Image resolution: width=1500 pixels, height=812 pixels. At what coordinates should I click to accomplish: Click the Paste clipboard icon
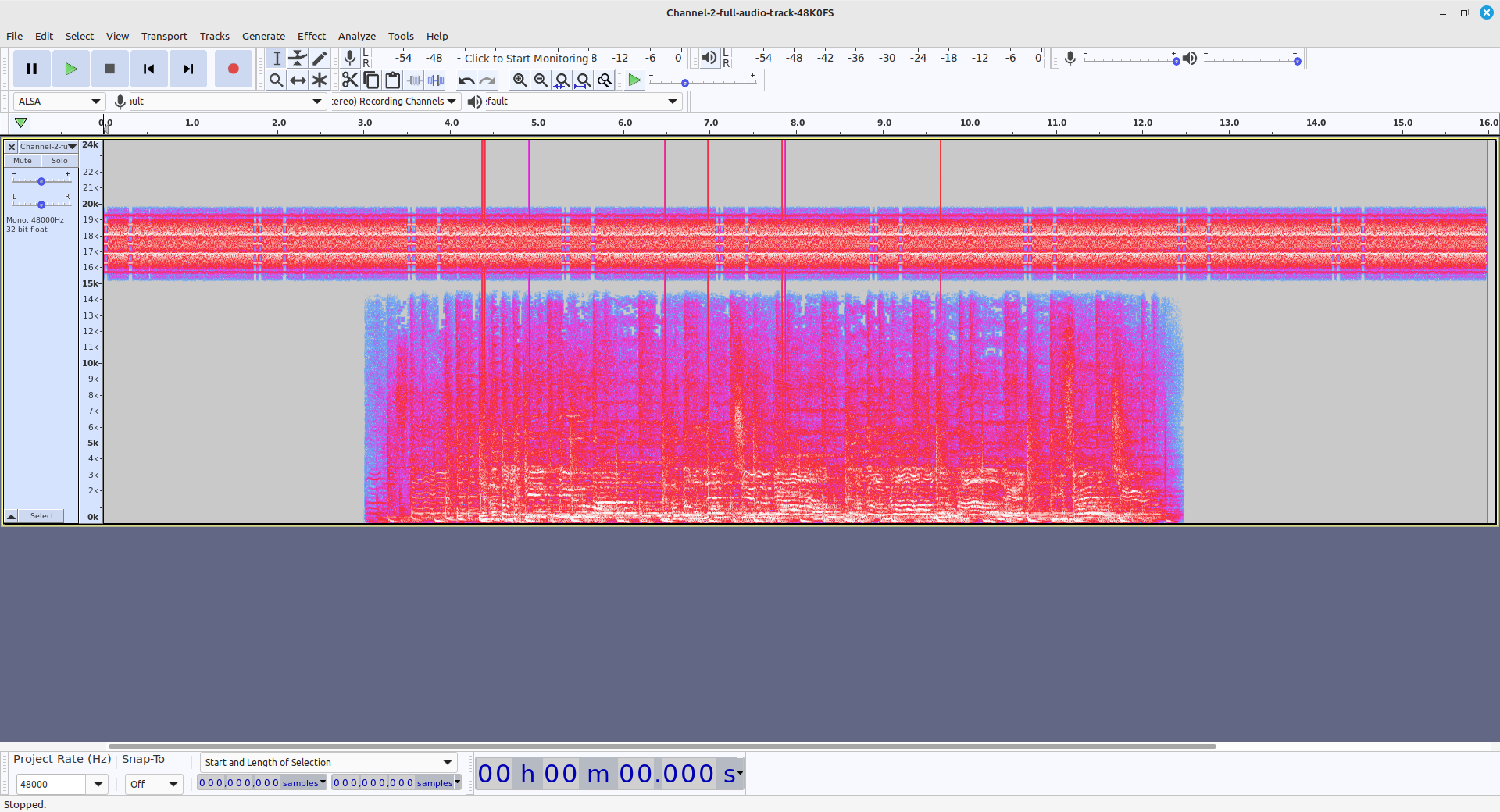[x=393, y=80]
